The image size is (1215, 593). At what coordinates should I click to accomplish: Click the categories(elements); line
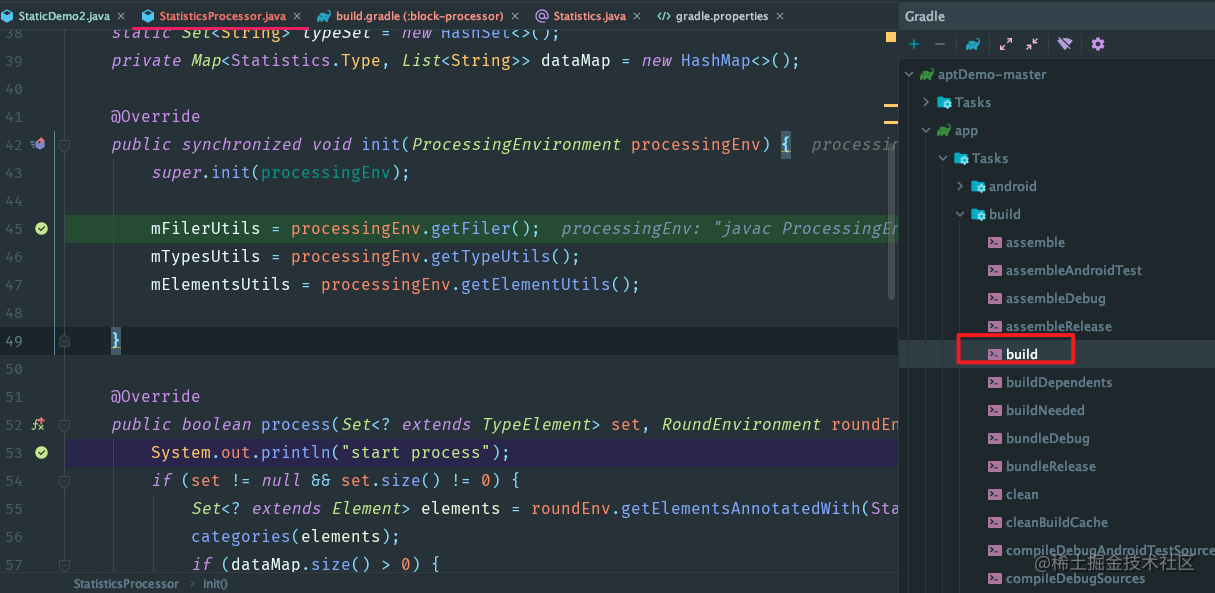(x=295, y=536)
